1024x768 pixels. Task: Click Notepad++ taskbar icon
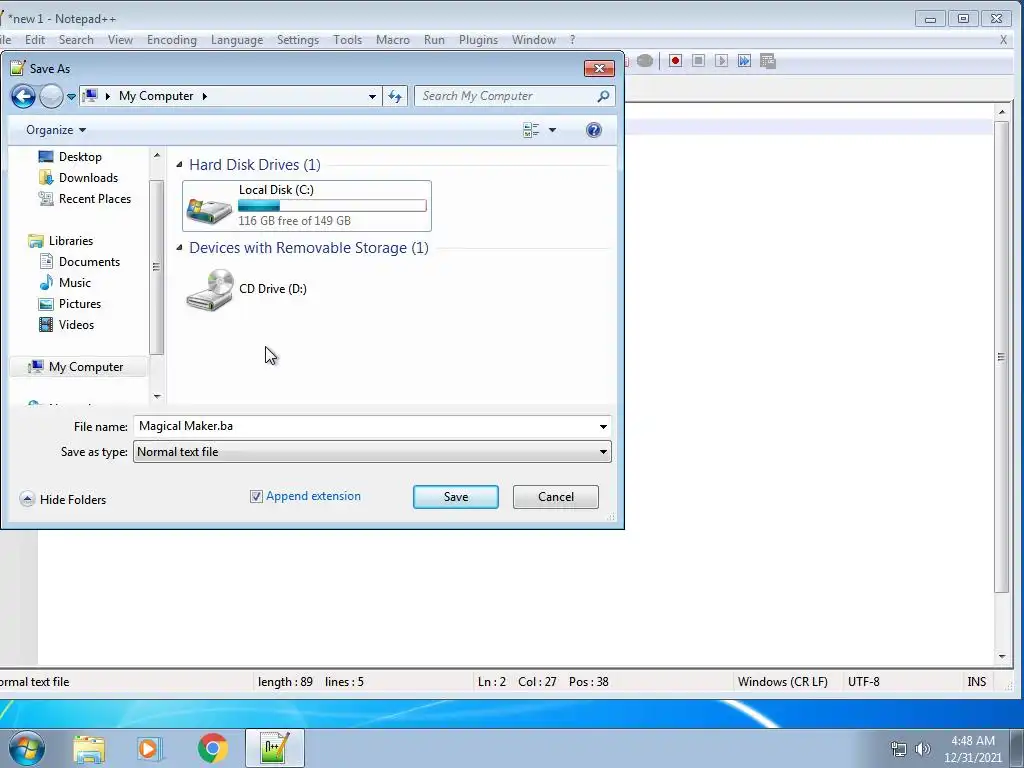pyautogui.click(x=275, y=748)
